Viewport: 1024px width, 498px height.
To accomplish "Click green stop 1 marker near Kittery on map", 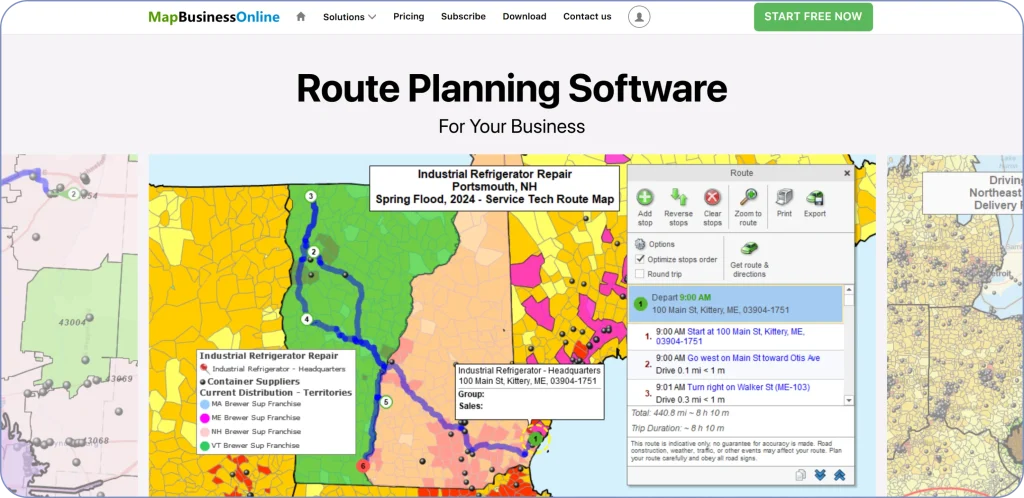I will tap(536, 439).
